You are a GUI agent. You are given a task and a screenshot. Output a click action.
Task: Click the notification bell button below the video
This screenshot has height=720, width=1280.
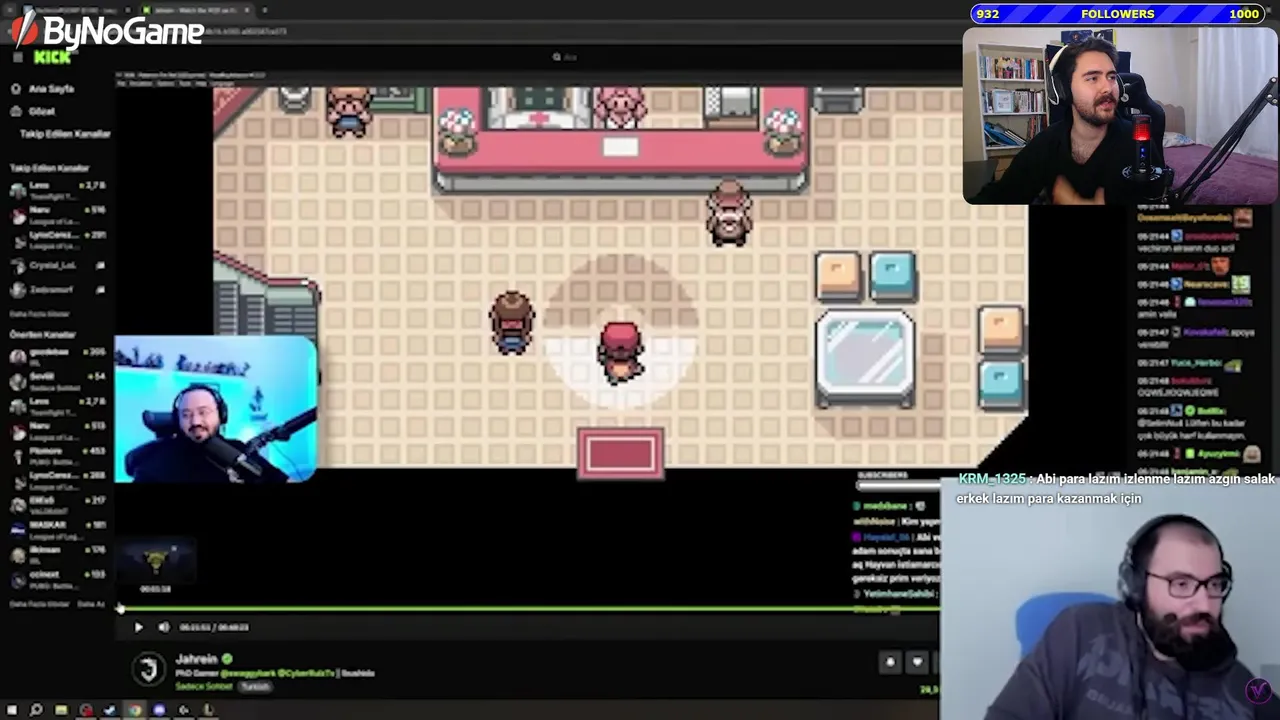[890, 661]
